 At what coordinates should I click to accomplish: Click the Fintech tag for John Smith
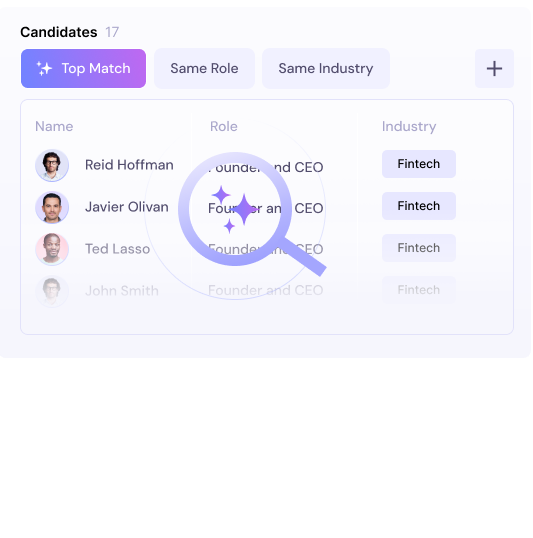point(419,290)
